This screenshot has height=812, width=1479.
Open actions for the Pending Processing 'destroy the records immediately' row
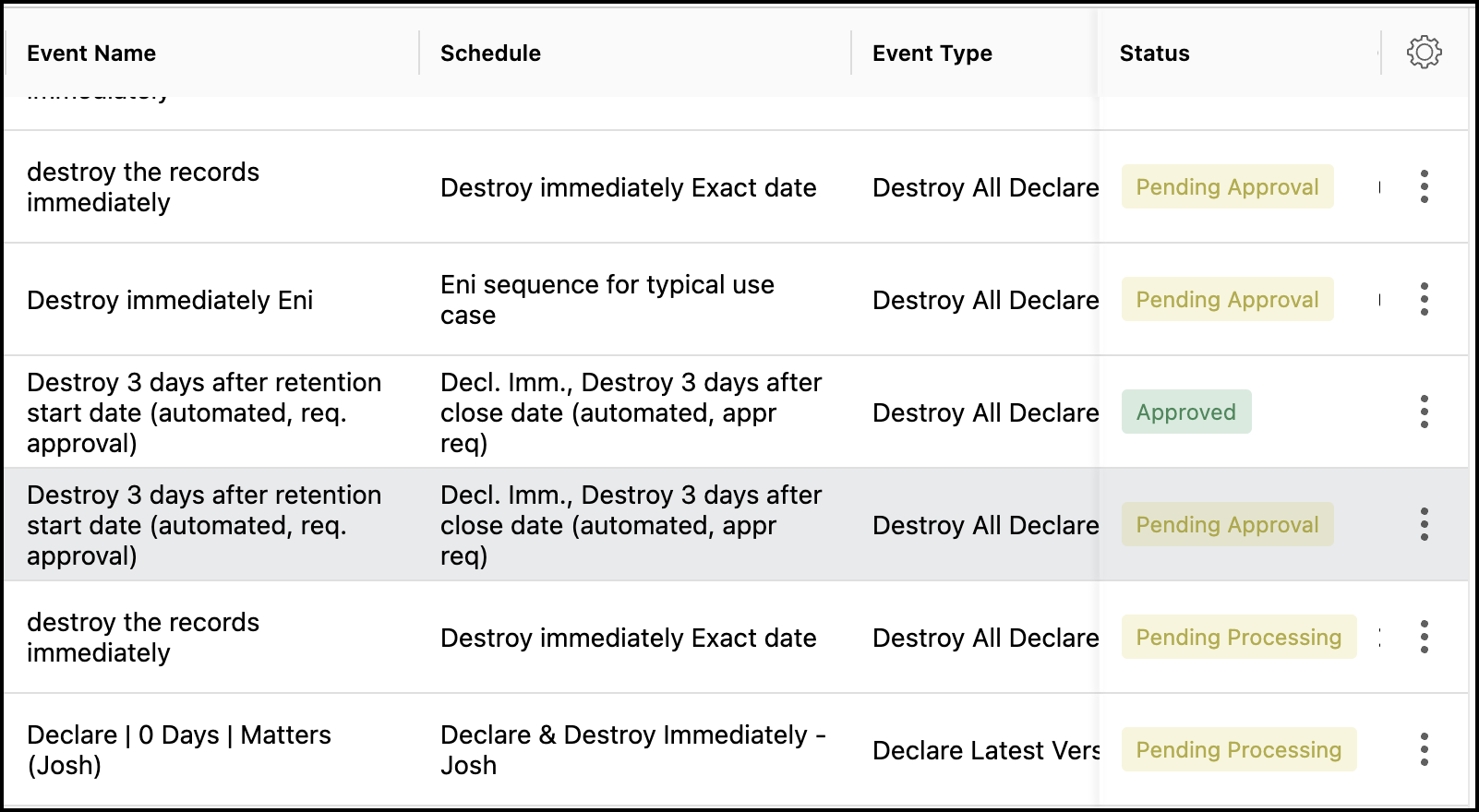click(1424, 637)
